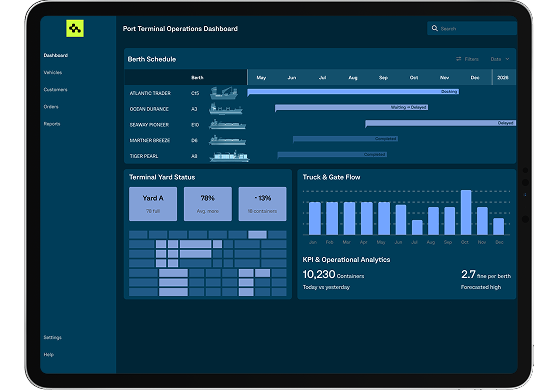Click the Terminal Yard Status heading
This screenshot has width=560, height=391.
tap(162, 177)
